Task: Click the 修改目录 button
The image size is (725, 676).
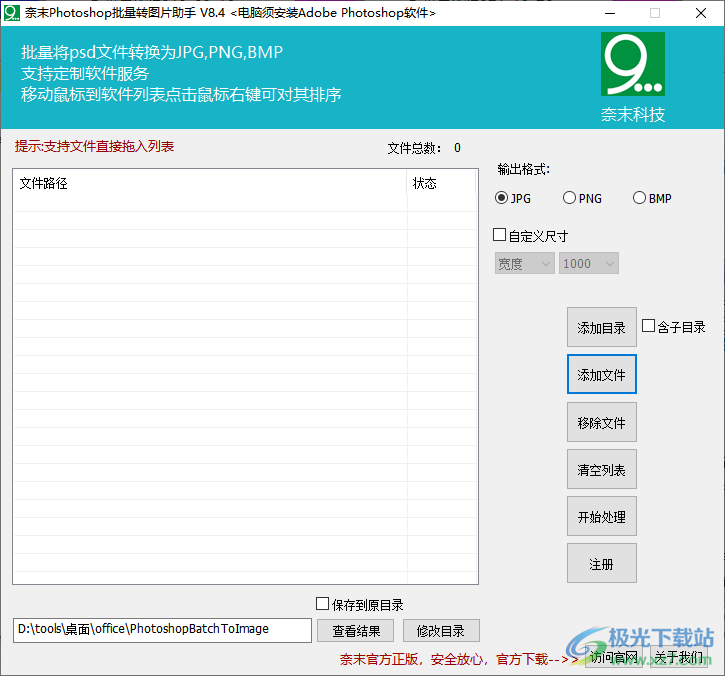Action: [x=441, y=631]
